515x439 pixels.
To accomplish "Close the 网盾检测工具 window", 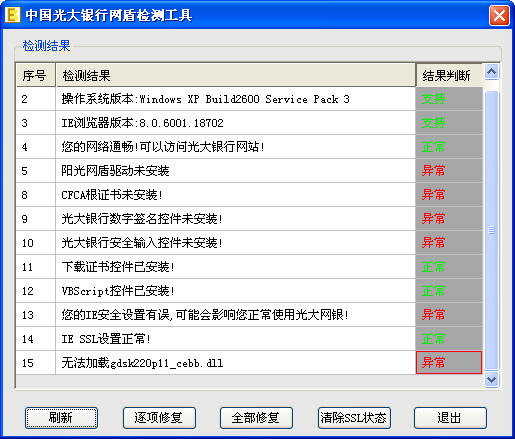I will coord(499,15).
